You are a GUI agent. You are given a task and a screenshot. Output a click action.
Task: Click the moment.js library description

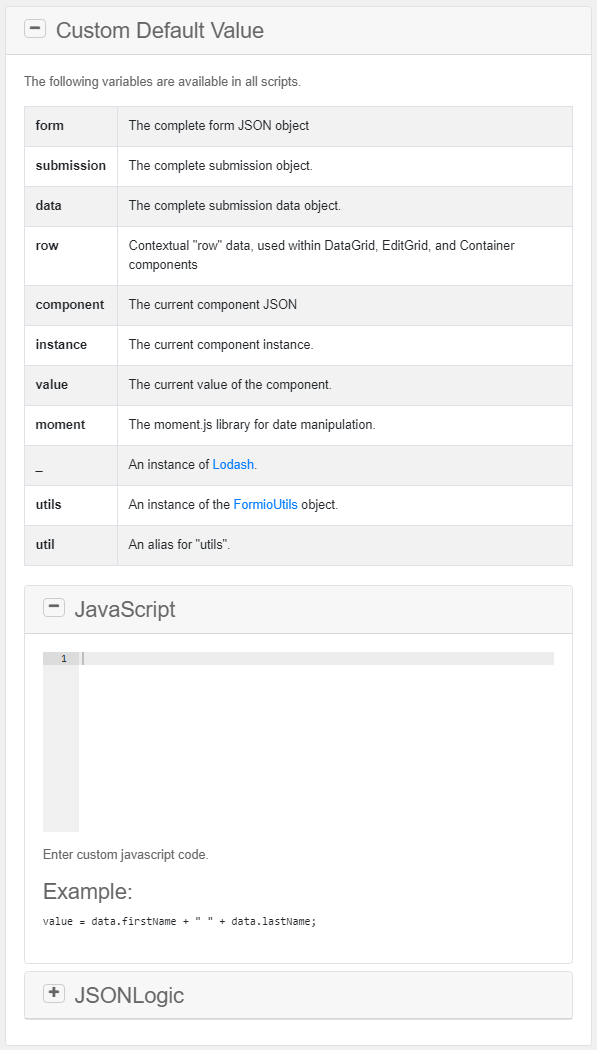(x=252, y=425)
